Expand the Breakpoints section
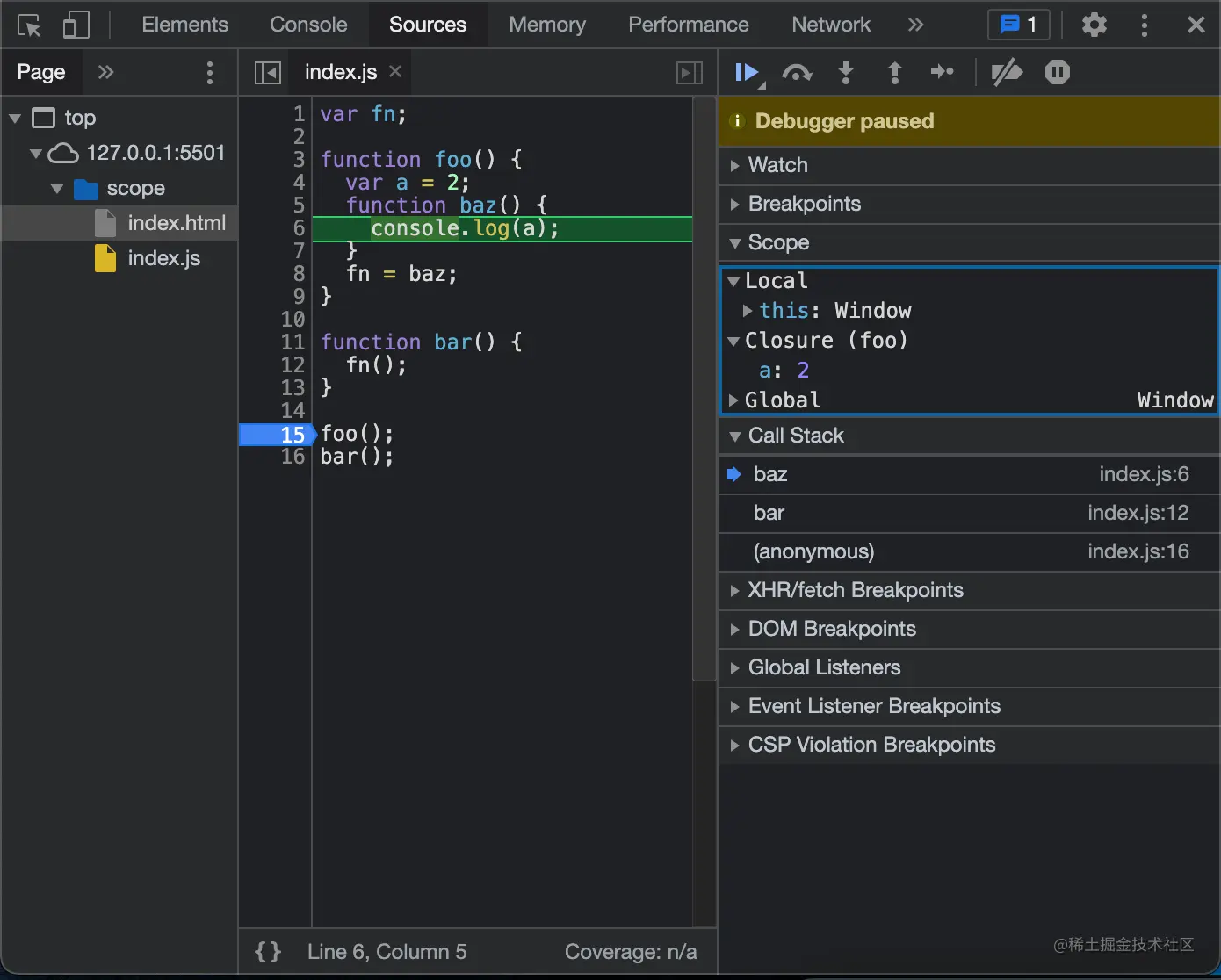Viewport: 1221px width, 980px height. 804,204
